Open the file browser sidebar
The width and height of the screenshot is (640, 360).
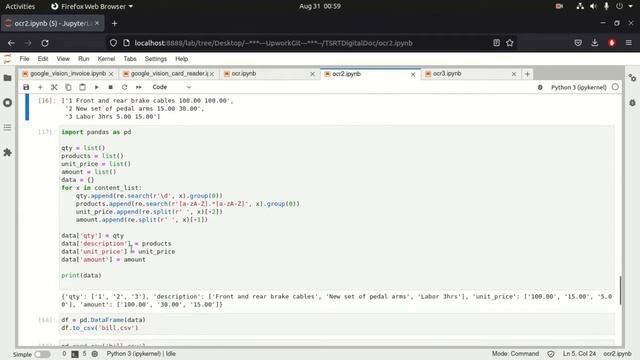click(x=7, y=78)
